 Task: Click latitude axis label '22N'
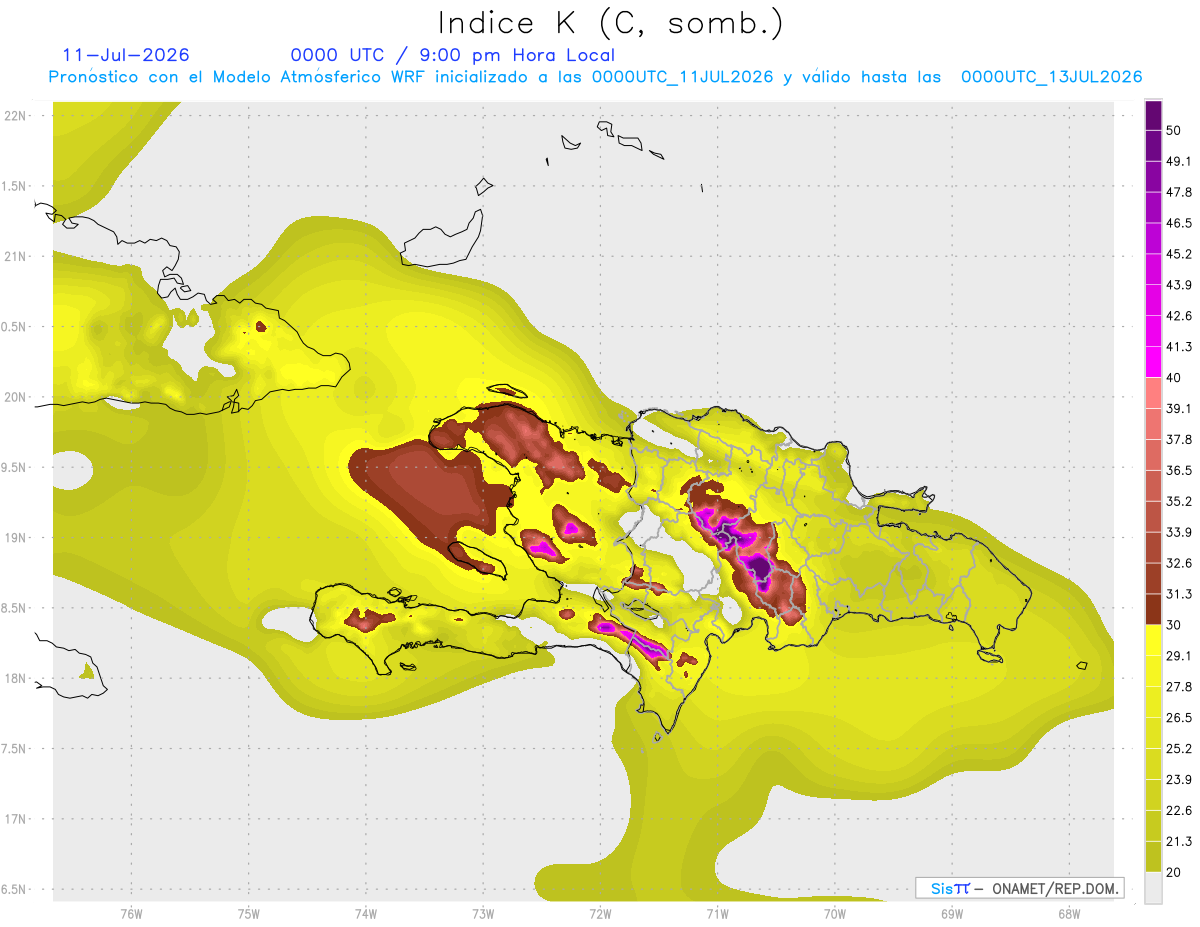click(x=15, y=115)
